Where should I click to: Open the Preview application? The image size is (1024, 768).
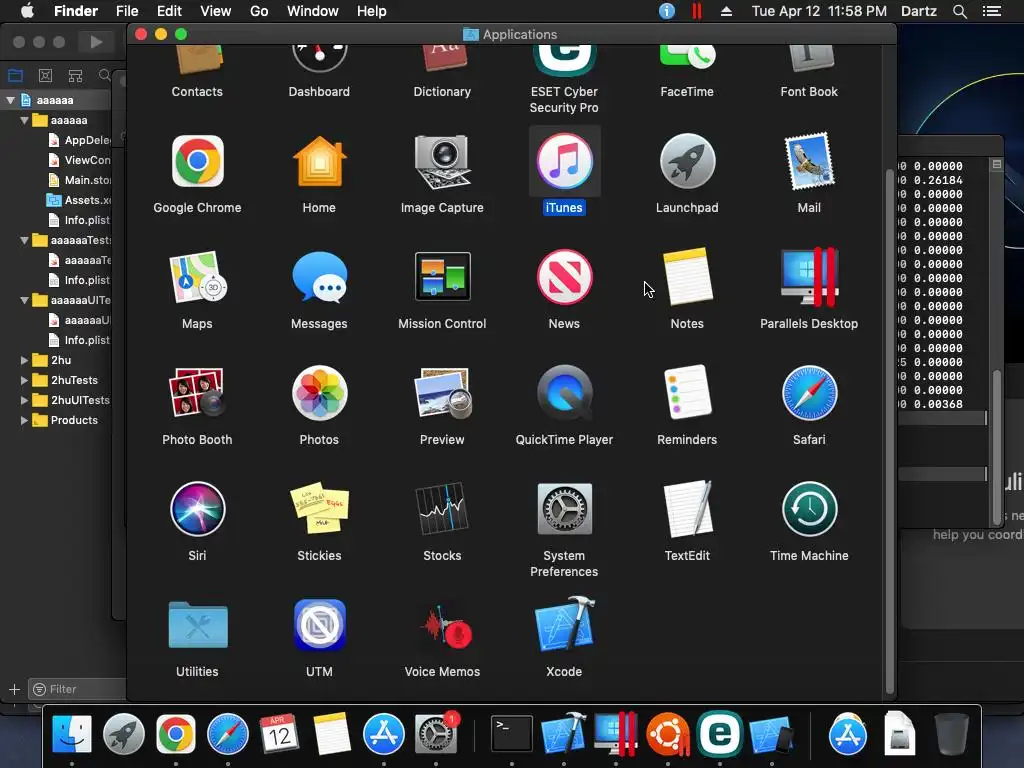(442, 392)
